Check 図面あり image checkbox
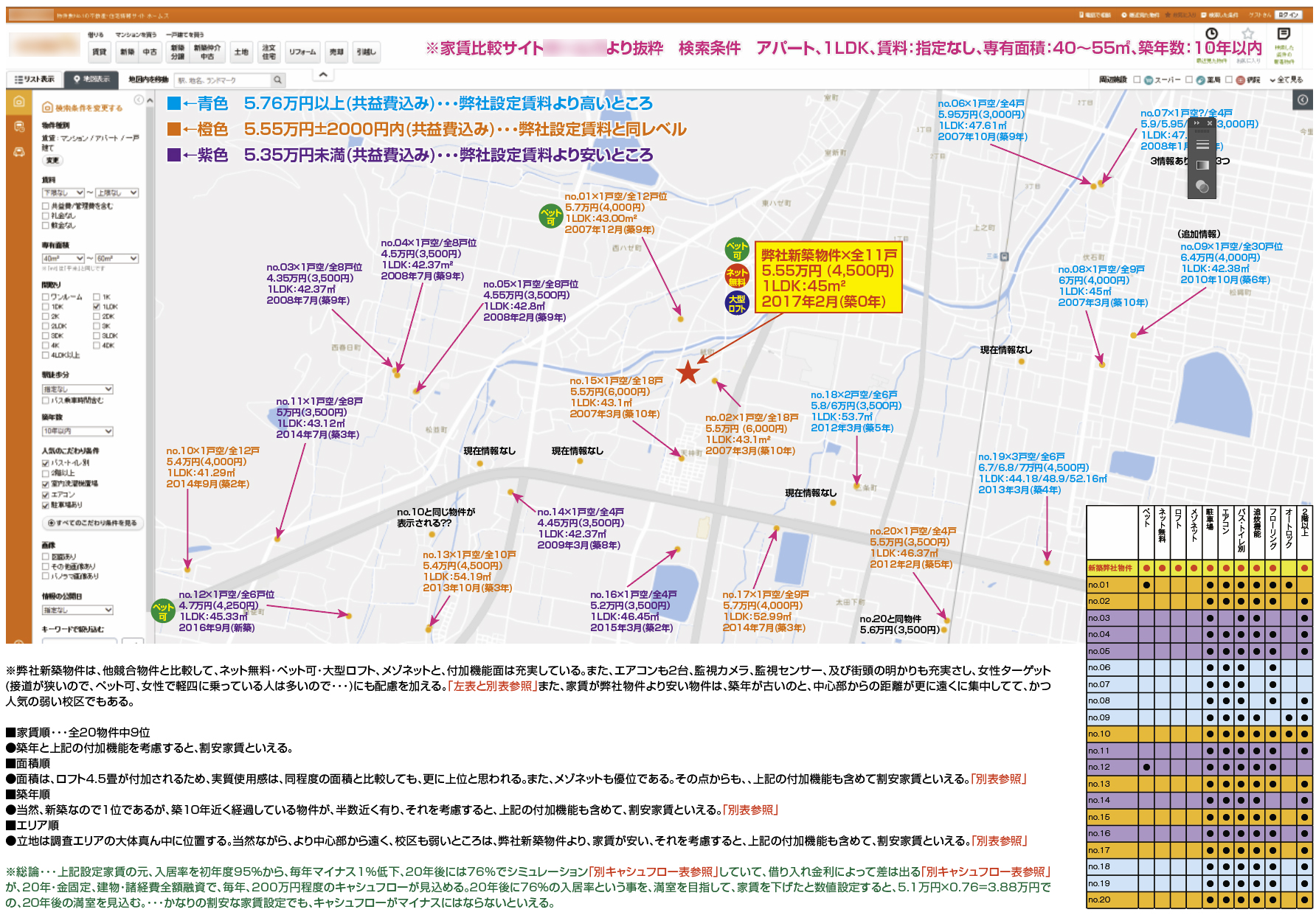Image resolution: width=1316 pixels, height=915 pixels. coord(46,557)
